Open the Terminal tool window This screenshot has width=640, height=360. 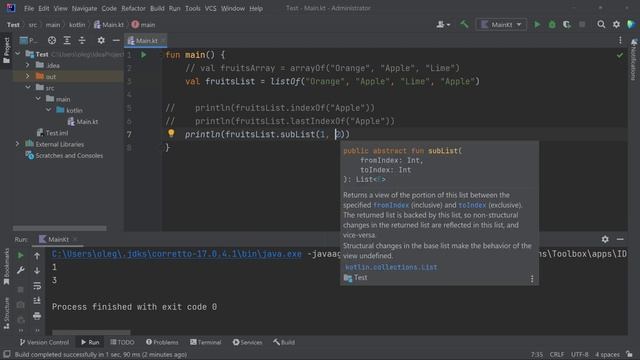(x=205, y=342)
